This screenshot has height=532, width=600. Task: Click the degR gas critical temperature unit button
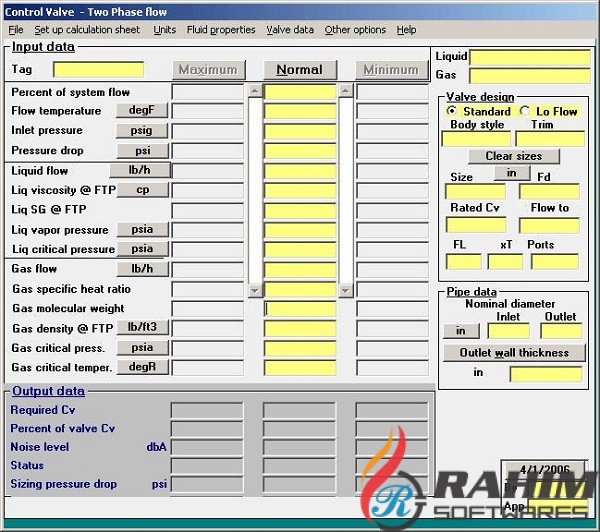142,367
